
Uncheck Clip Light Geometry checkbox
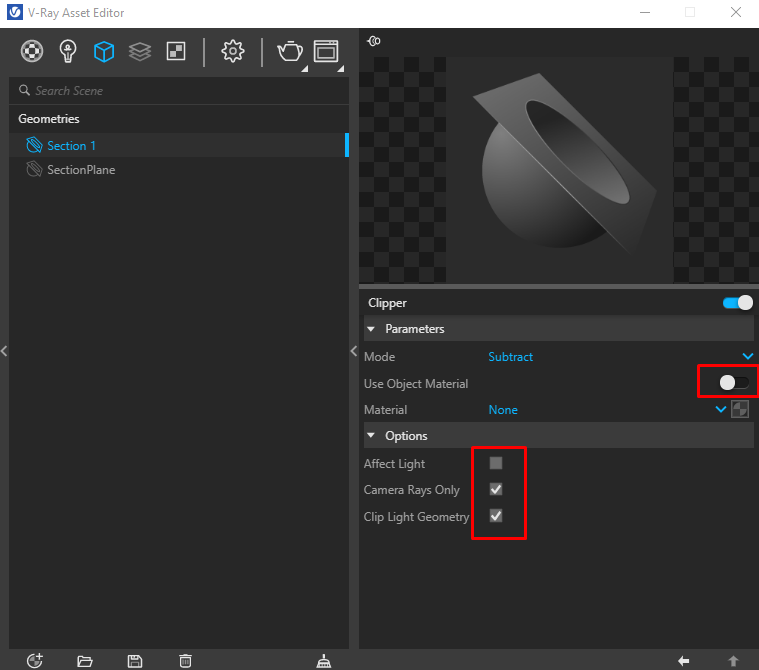496,516
